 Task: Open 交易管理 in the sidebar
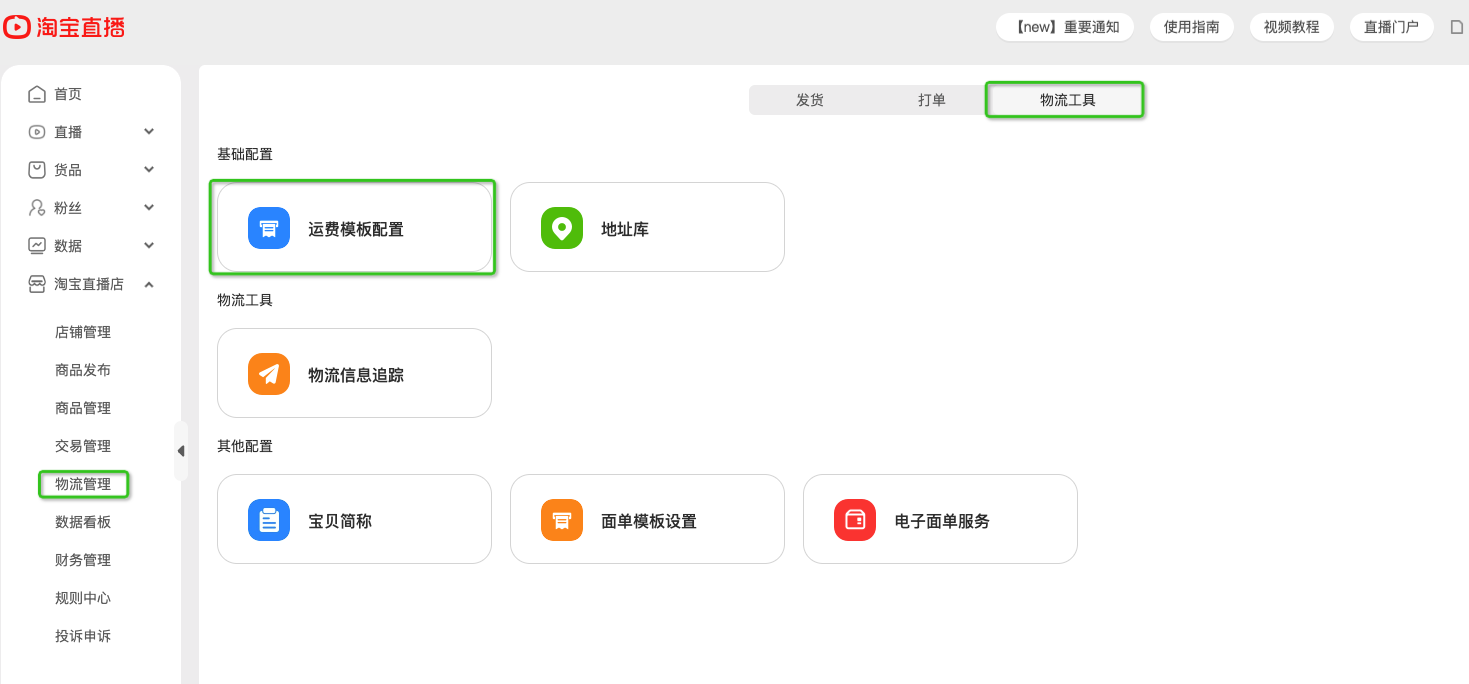coord(83,446)
